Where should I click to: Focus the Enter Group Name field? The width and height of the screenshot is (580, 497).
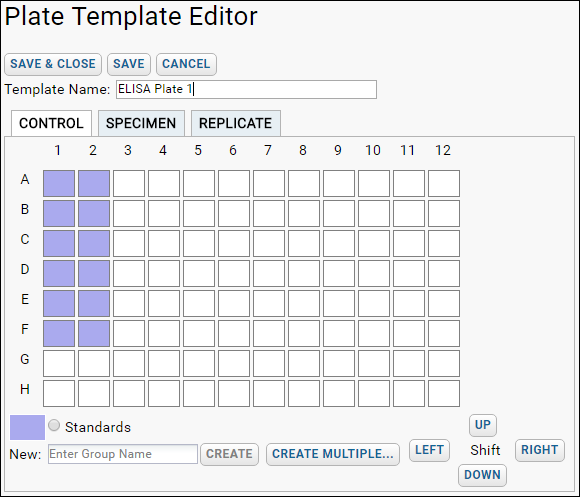tap(123, 454)
